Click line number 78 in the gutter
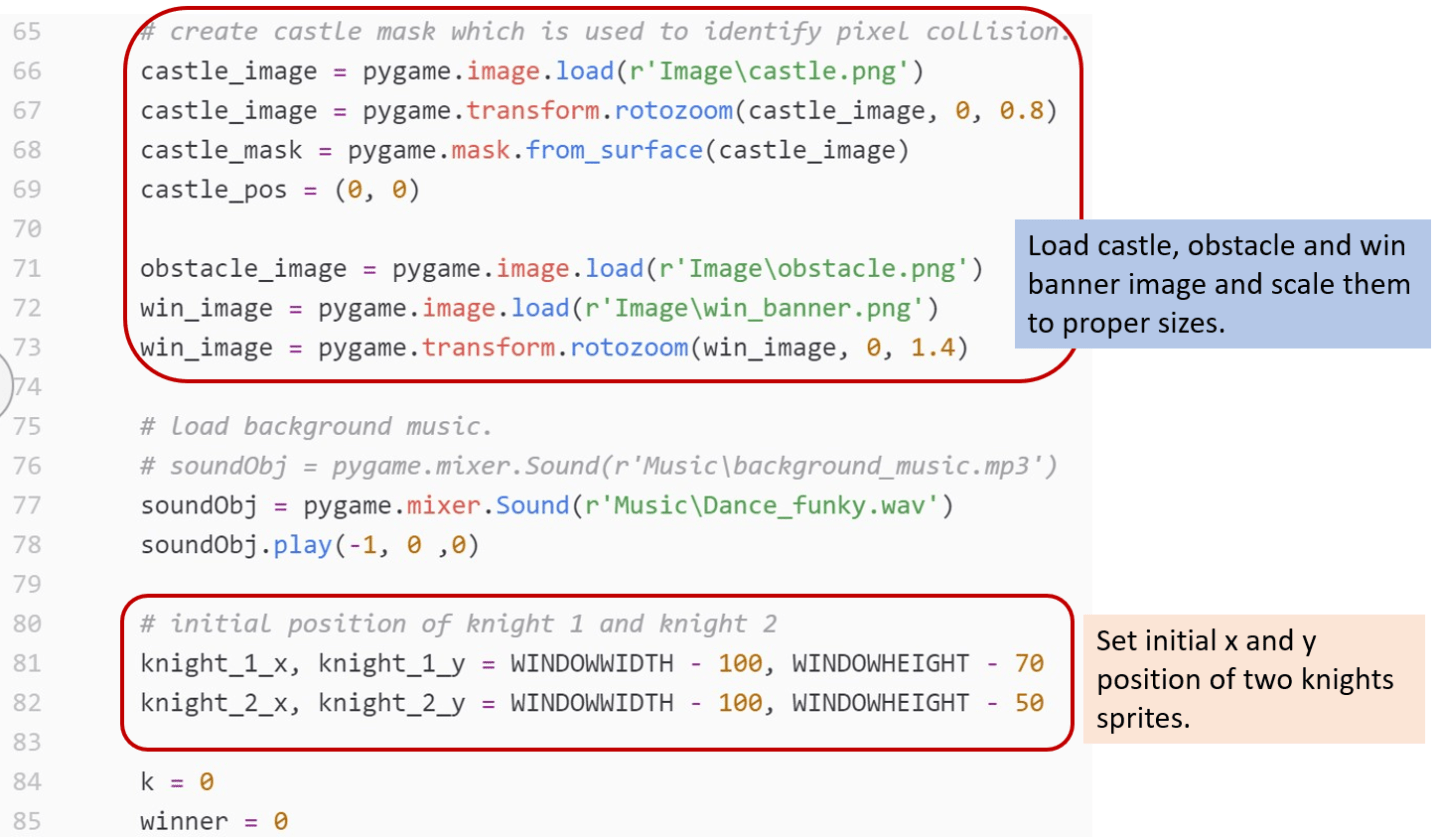The image size is (1439, 837). (27, 545)
